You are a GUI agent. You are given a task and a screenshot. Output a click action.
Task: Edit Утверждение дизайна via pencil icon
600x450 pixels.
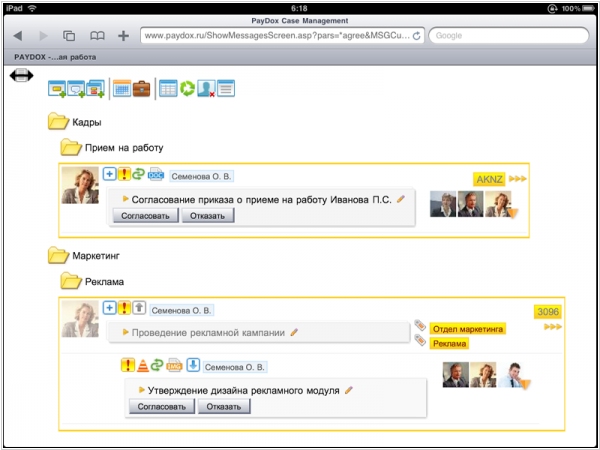coord(349,390)
